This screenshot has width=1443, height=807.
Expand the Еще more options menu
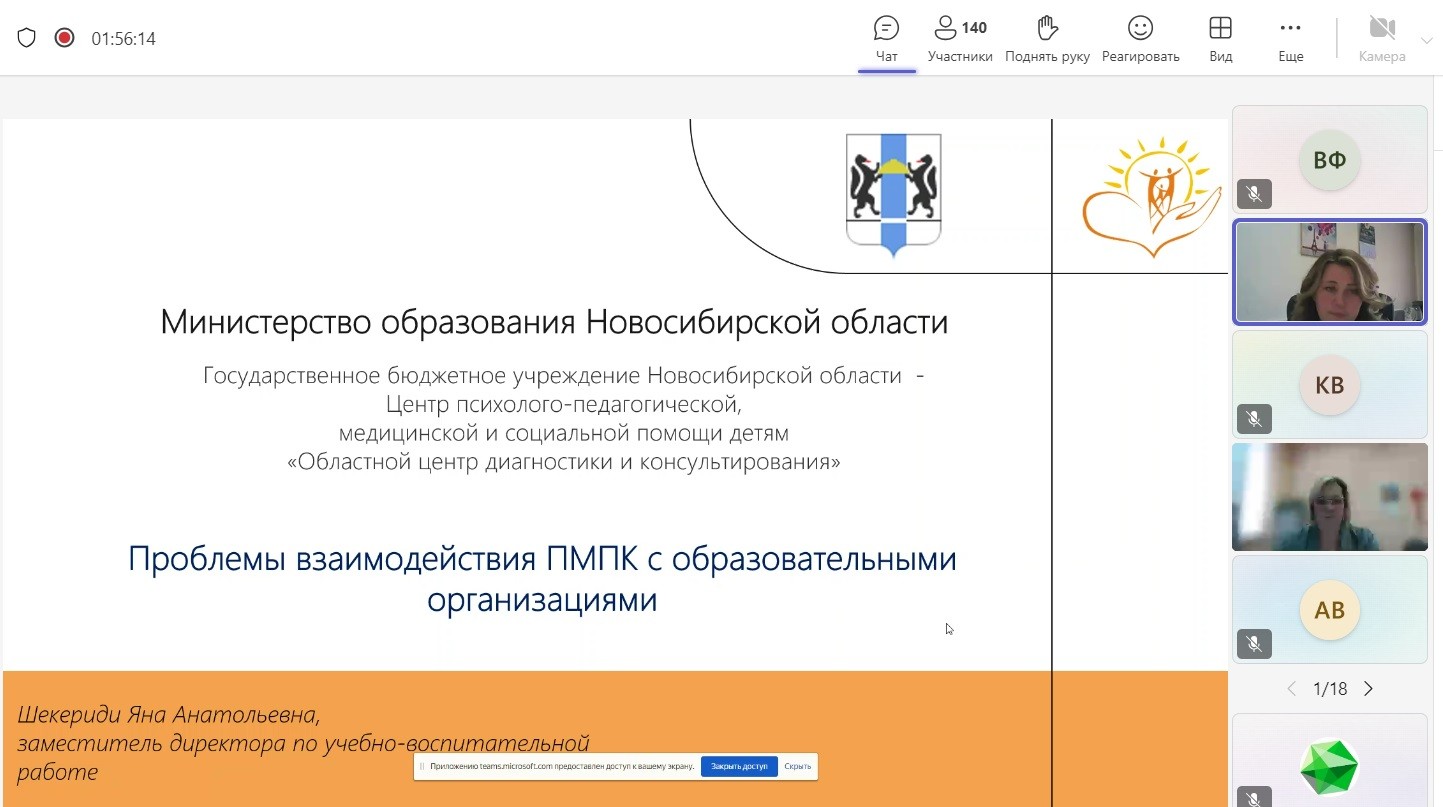pyautogui.click(x=1290, y=39)
